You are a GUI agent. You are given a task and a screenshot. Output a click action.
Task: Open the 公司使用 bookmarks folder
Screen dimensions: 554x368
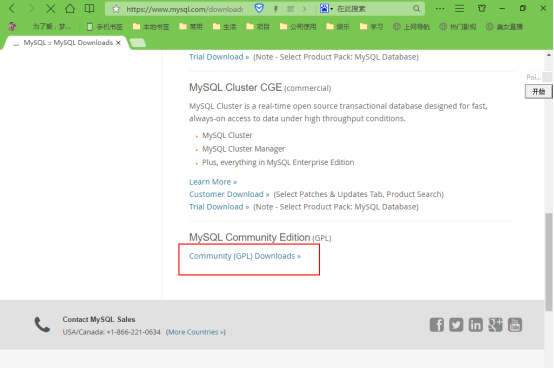coord(298,27)
